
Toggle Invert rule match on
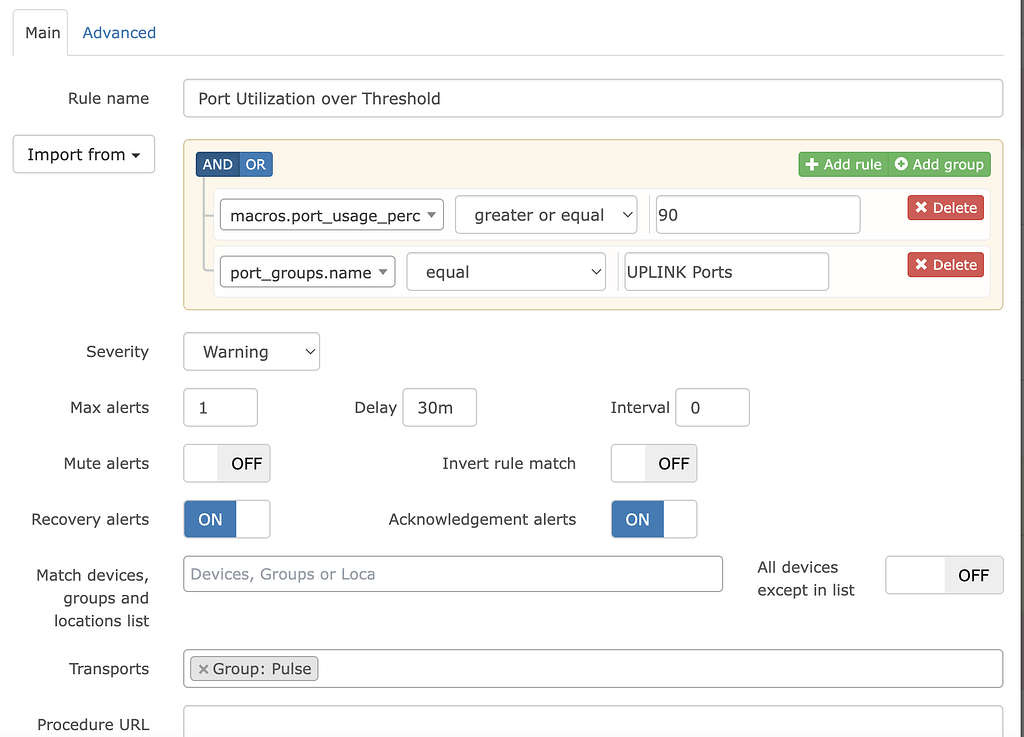pos(653,463)
